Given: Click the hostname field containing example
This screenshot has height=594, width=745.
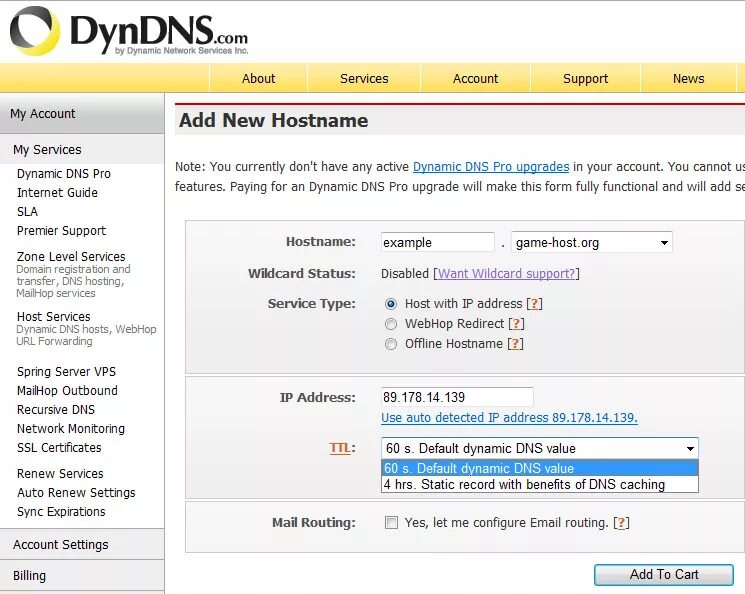Looking at the screenshot, I should [x=438, y=242].
